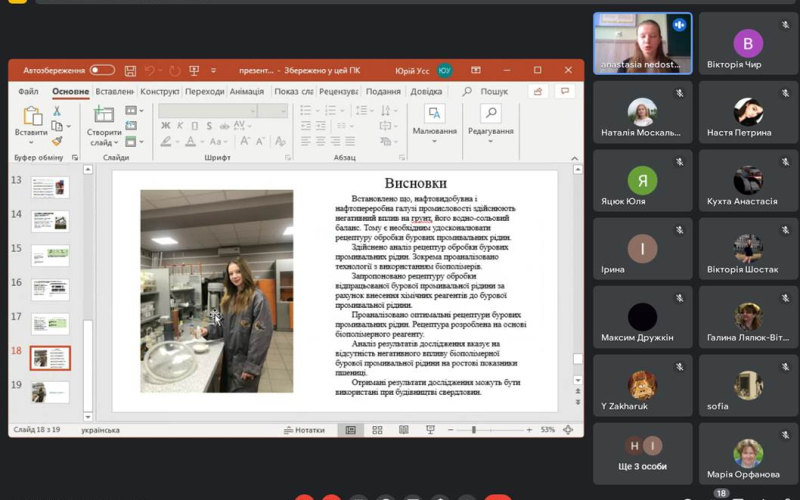
Task: Toggle Bold (Ж) formatting
Action: (165, 126)
